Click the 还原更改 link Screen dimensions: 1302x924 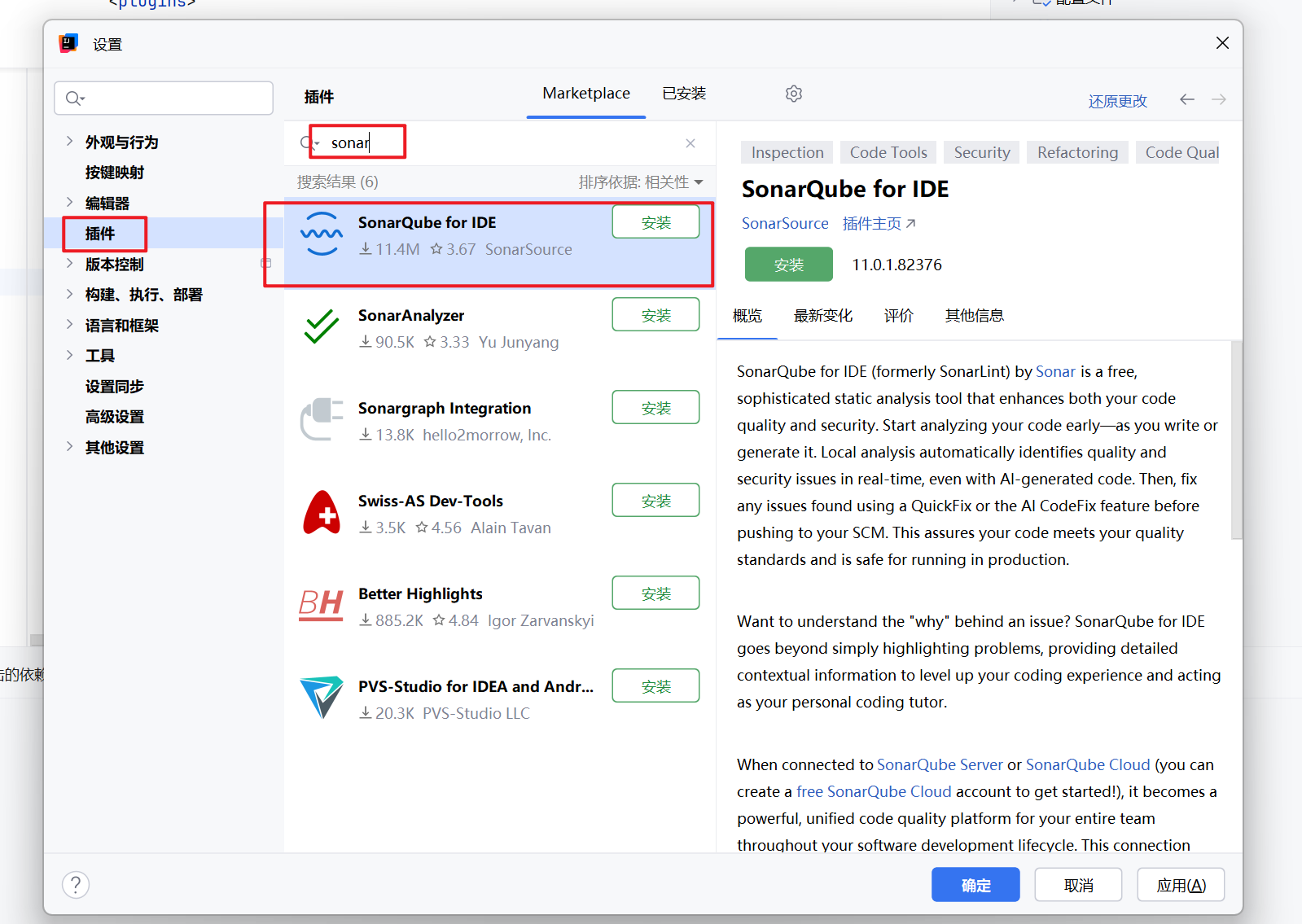click(x=1118, y=102)
